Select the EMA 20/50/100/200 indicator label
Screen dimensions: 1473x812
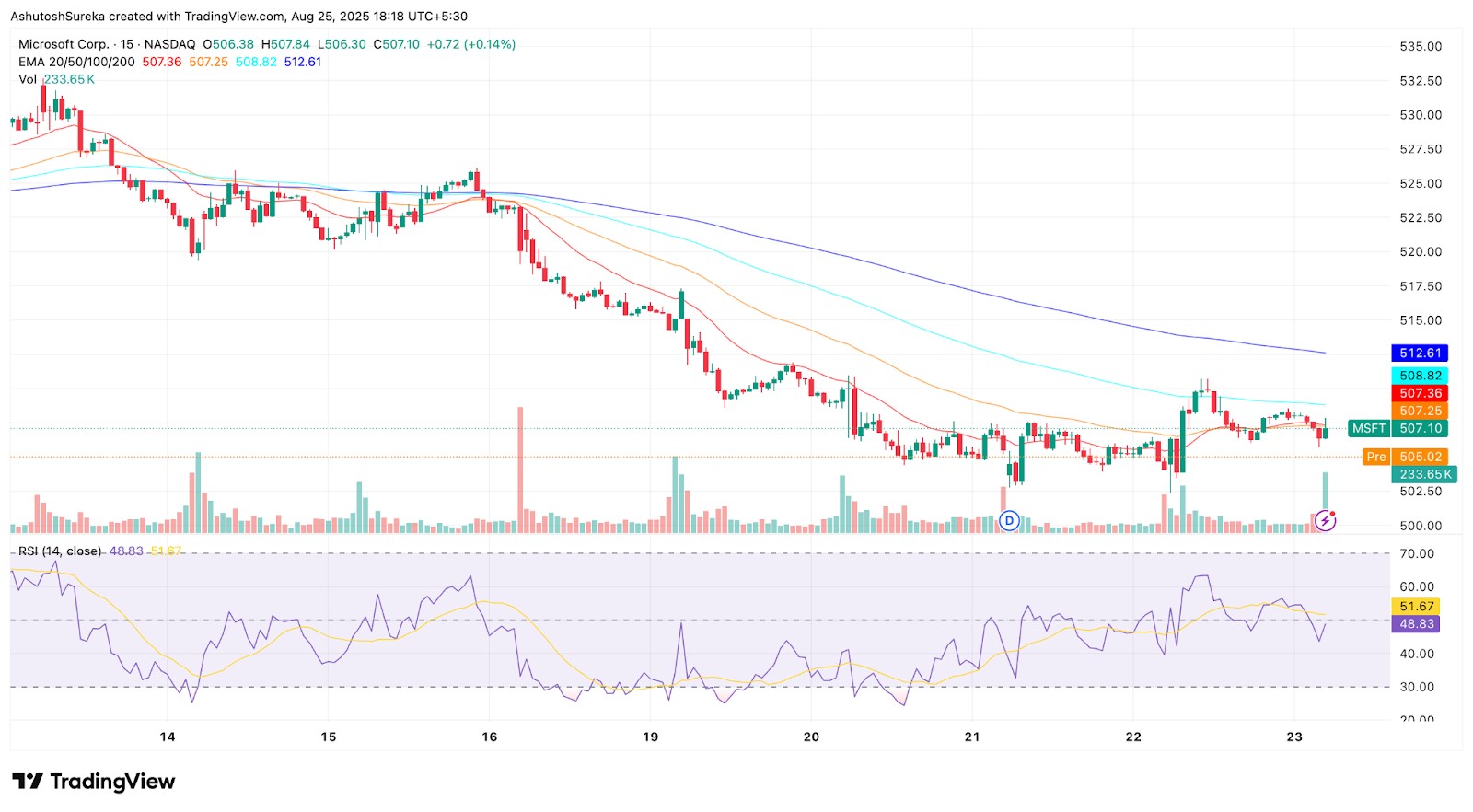(x=76, y=62)
